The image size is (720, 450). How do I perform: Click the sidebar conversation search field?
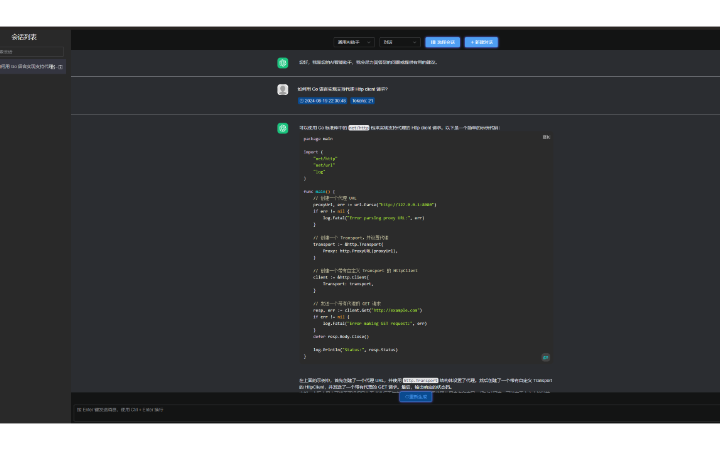32,52
